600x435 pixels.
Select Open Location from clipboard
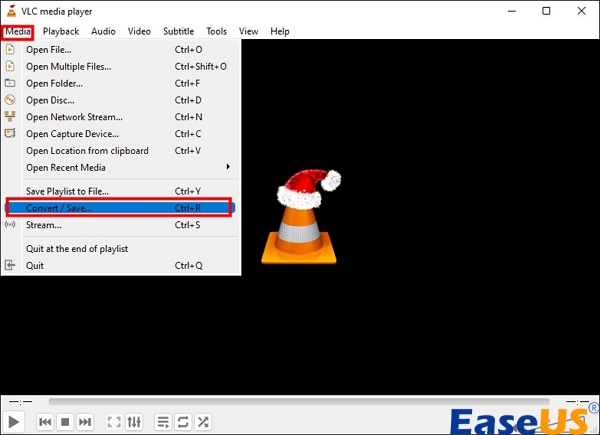(121, 150)
